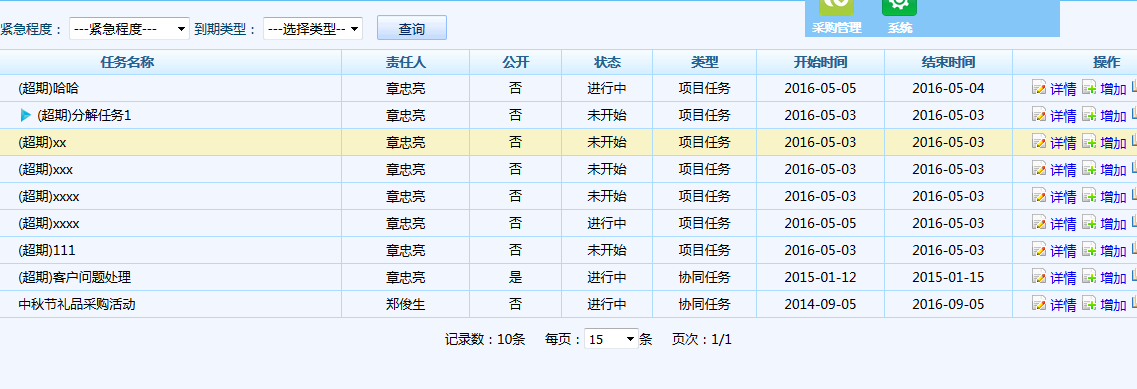Click the 状态 column header

(607, 62)
